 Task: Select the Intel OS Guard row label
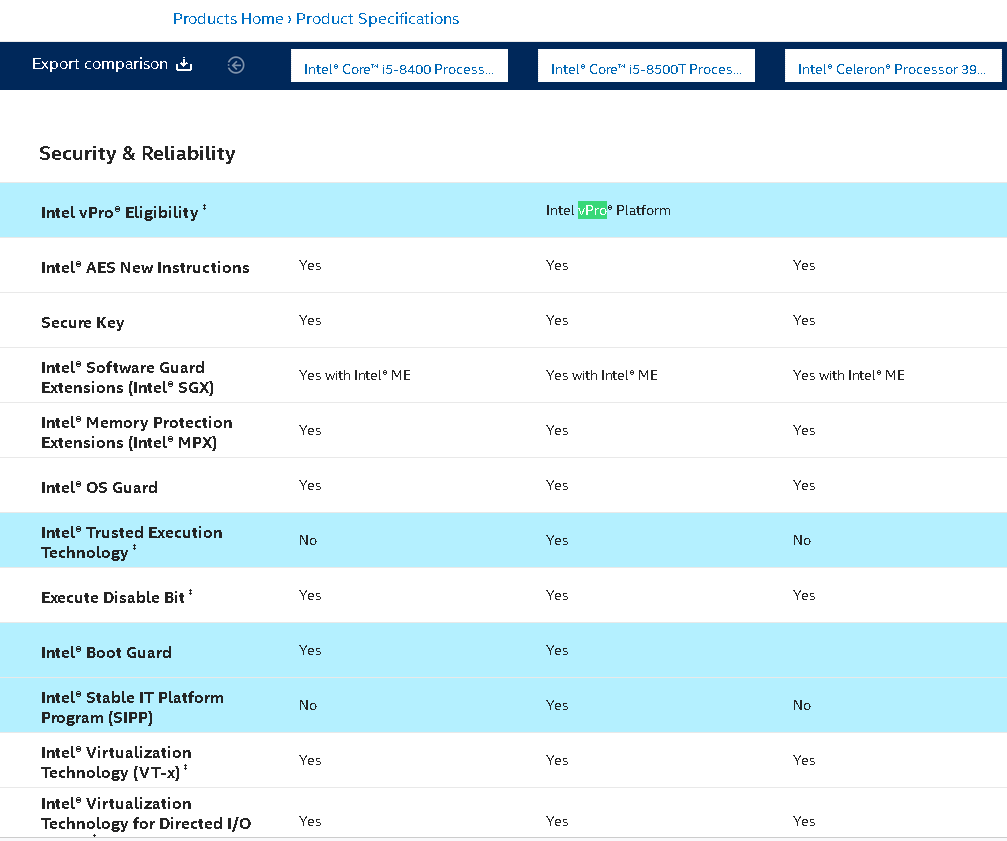[100, 487]
